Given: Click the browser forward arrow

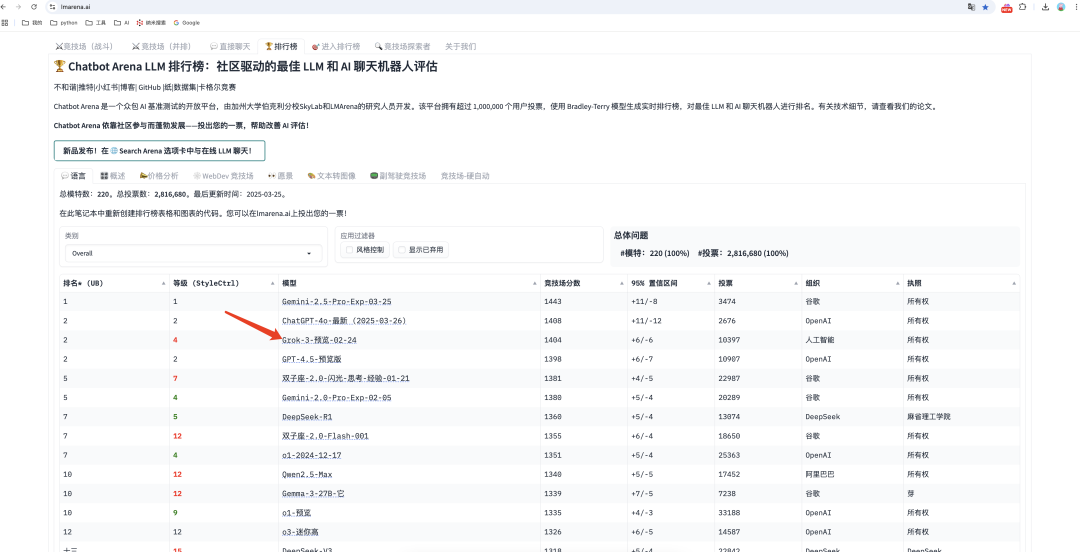Looking at the screenshot, I should (x=19, y=7).
